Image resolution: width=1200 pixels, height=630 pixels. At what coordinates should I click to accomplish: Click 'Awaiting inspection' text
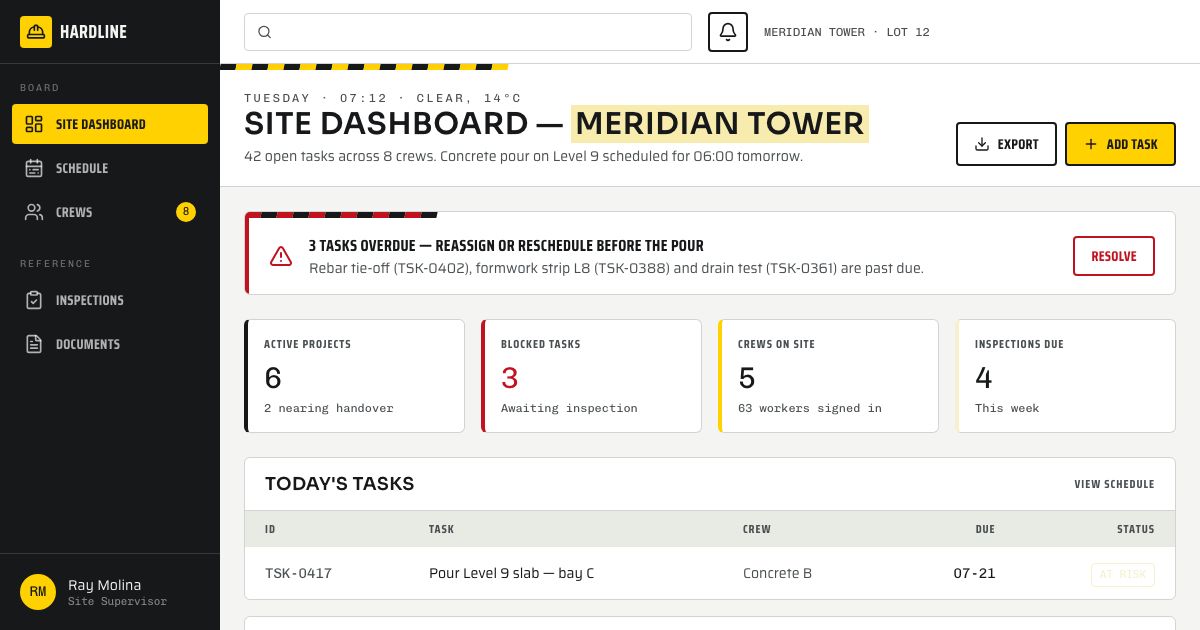click(x=569, y=408)
